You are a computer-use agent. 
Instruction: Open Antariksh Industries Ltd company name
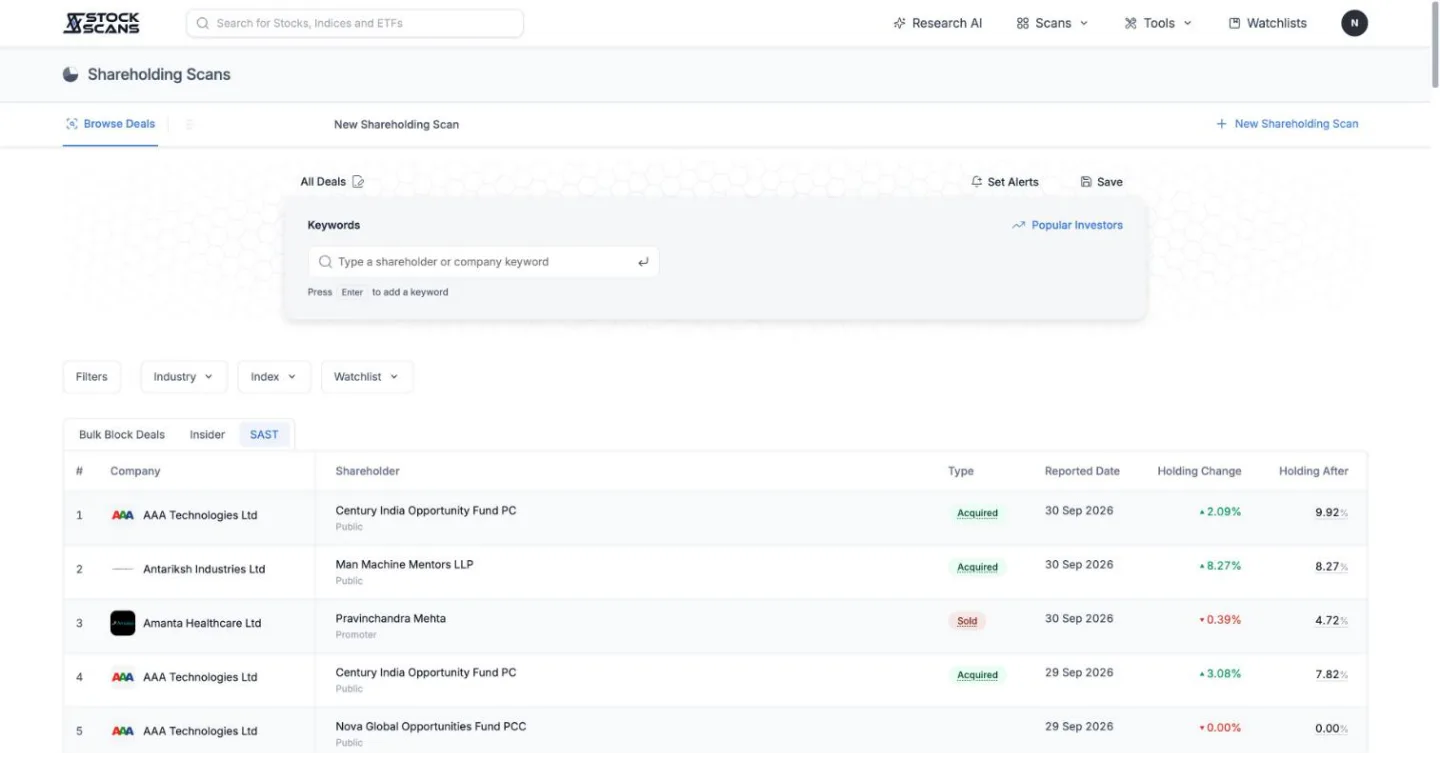(204, 569)
